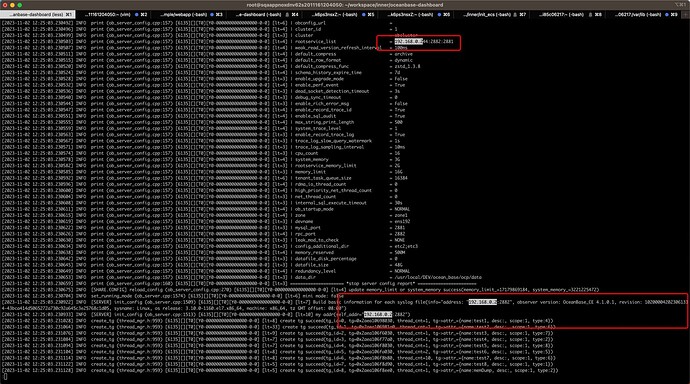Viewport: 690px width, 384px height.
Task: Click bell icon on e-dashboard tab
Action: [287, 15]
